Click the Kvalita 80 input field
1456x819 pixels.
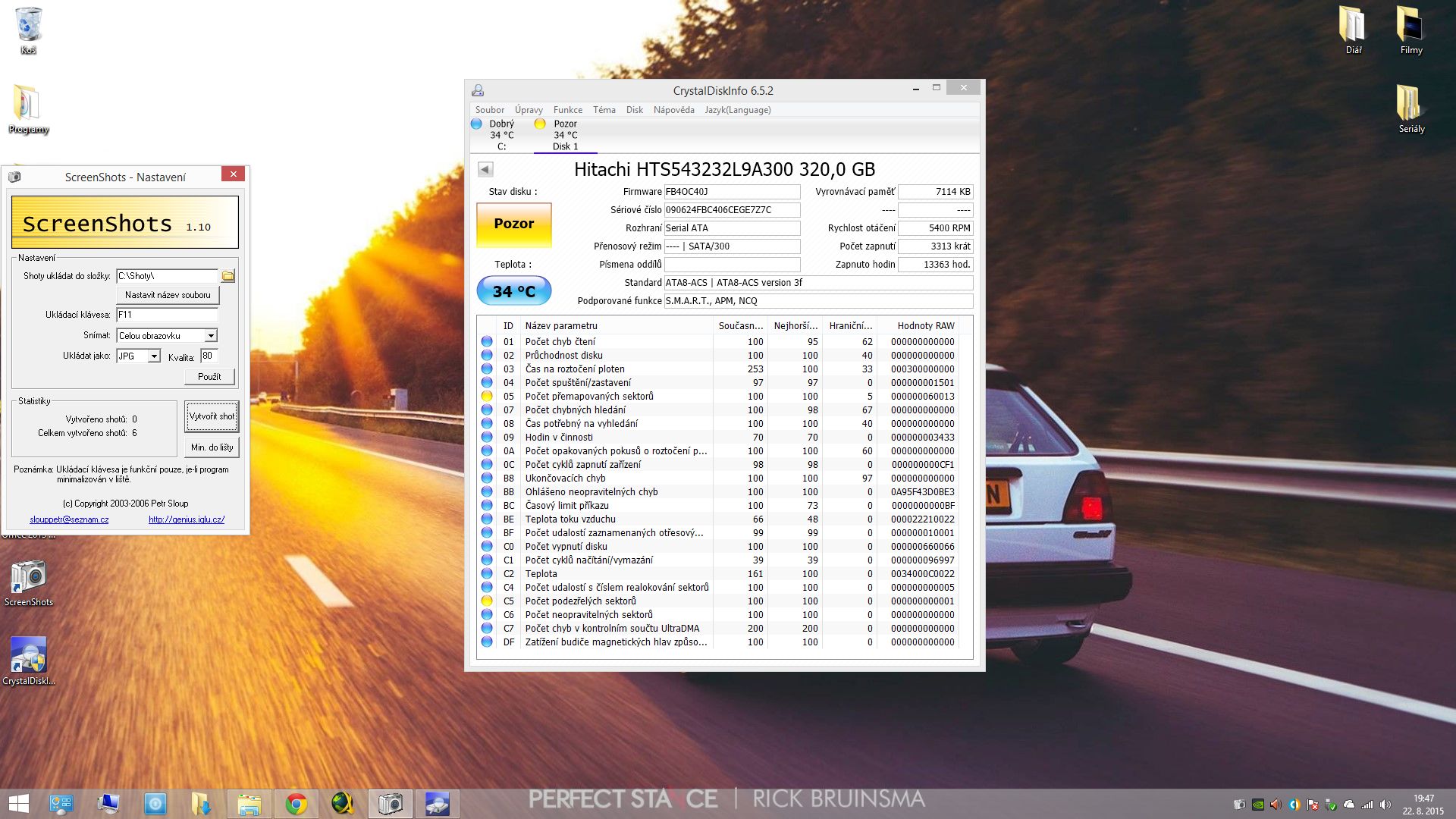pos(209,356)
